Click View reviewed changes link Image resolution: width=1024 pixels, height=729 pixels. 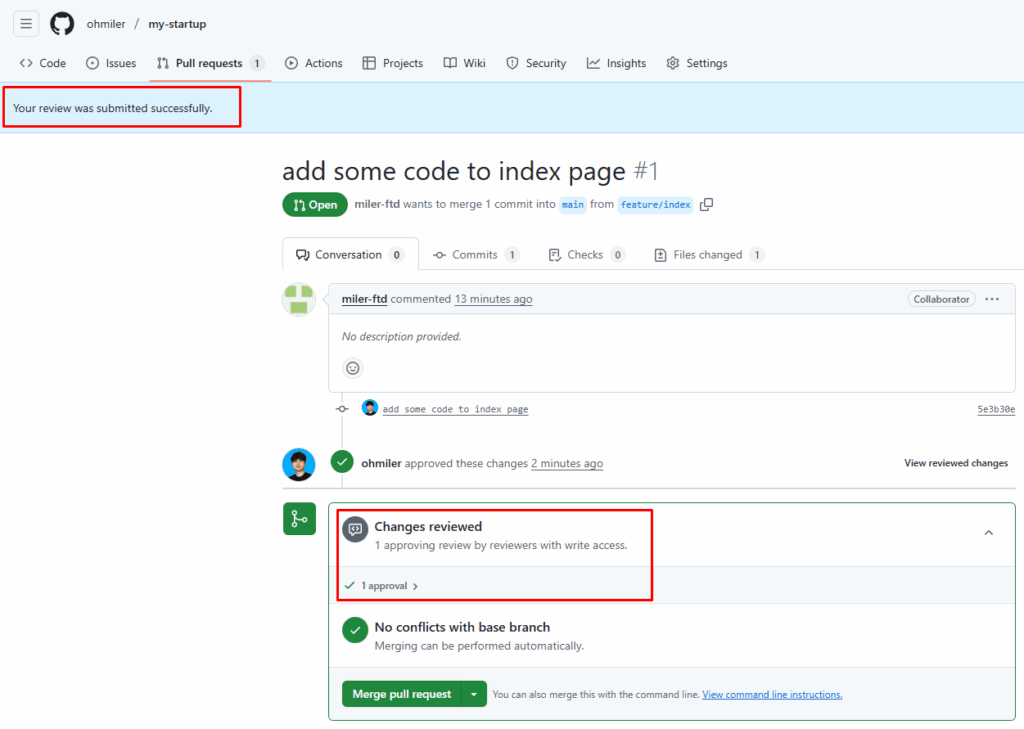pyautogui.click(x=955, y=464)
